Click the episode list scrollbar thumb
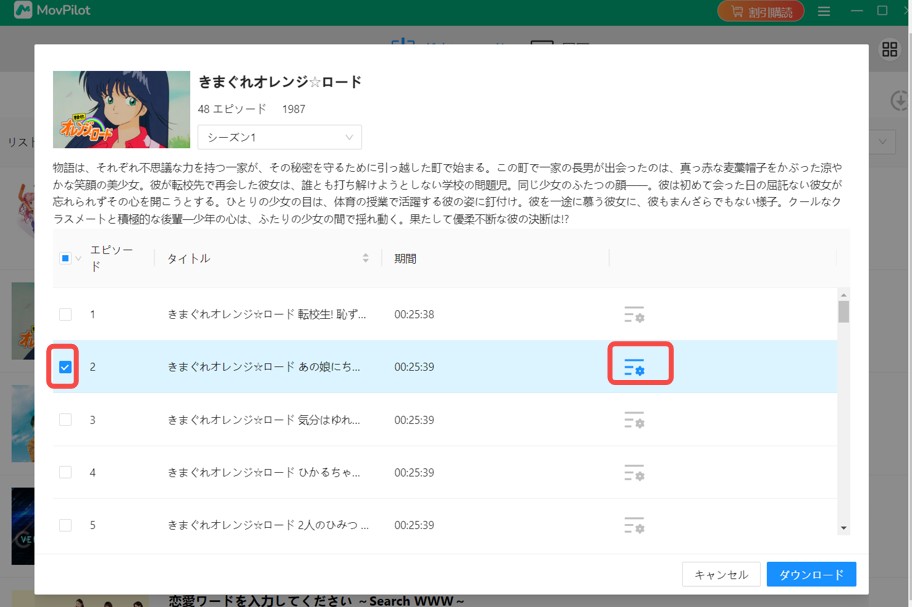 [x=843, y=312]
